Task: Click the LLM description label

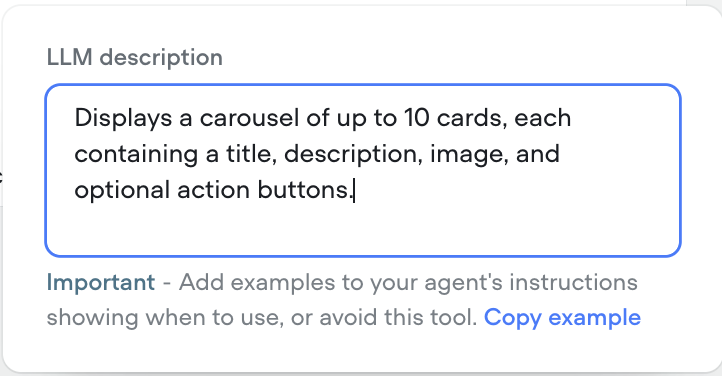Action: 134,58
